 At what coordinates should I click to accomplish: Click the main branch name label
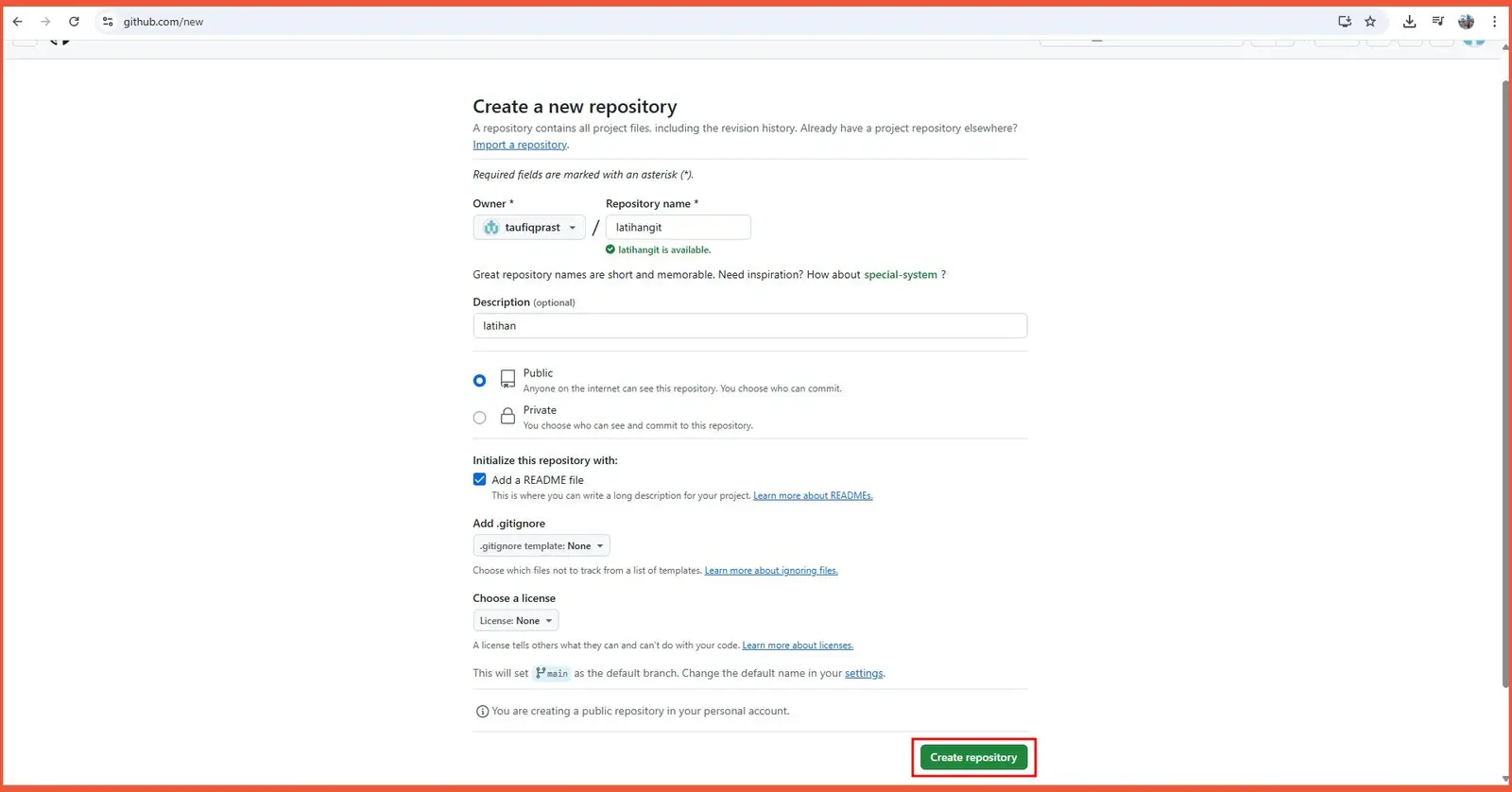pyautogui.click(x=552, y=673)
